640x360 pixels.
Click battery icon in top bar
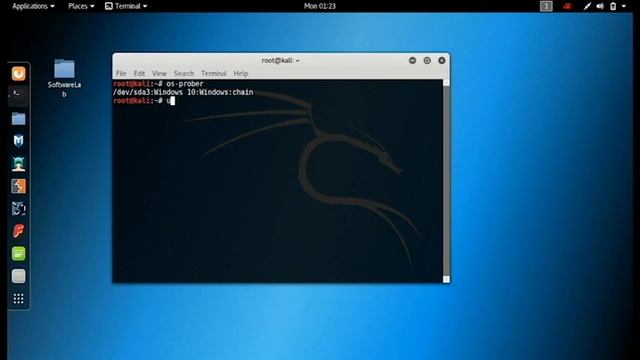point(613,6)
